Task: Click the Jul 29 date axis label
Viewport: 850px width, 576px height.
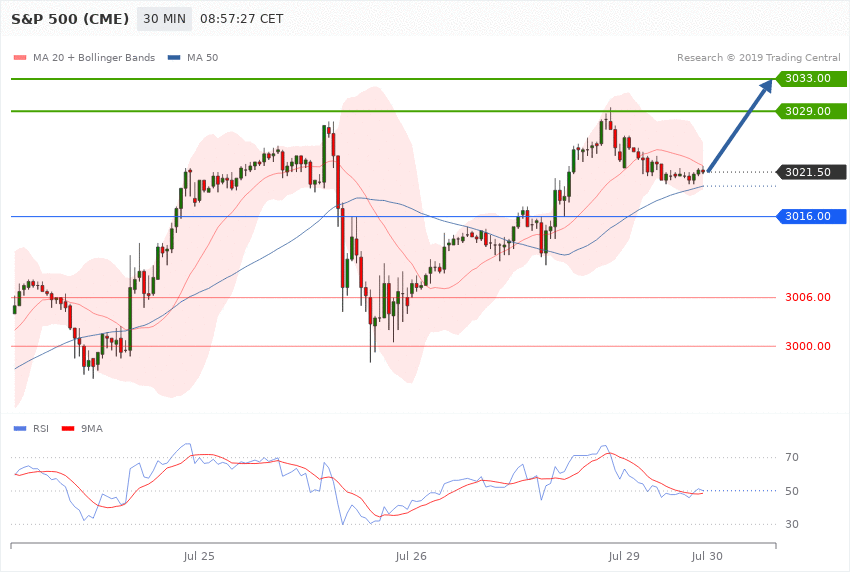Action: point(624,556)
